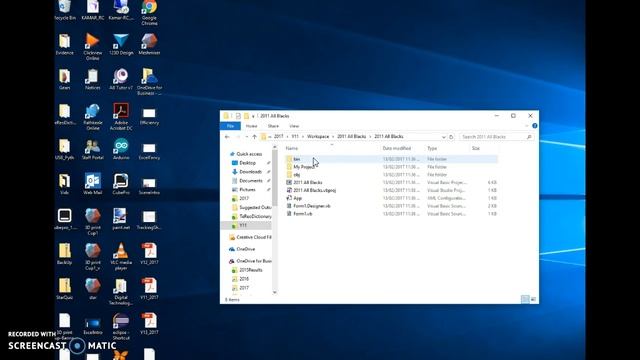
Task: Select Form1.vb file
Action: pos(302,214)
